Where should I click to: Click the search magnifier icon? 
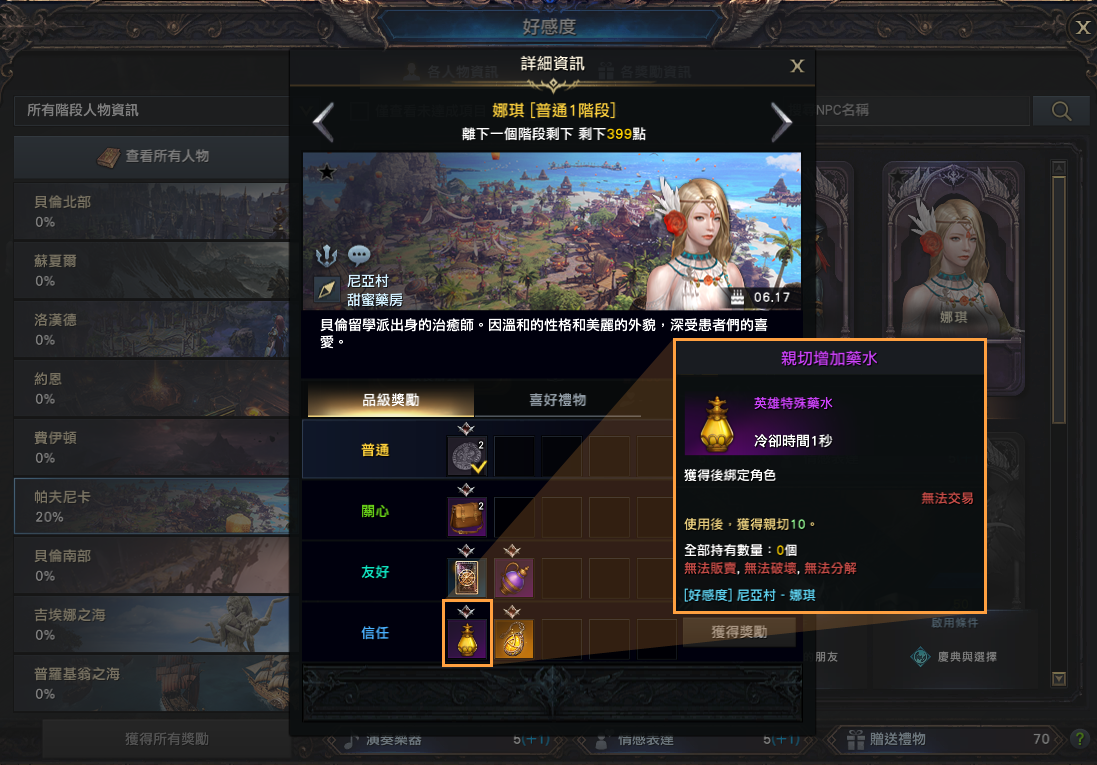click(x=1061, y=111)
